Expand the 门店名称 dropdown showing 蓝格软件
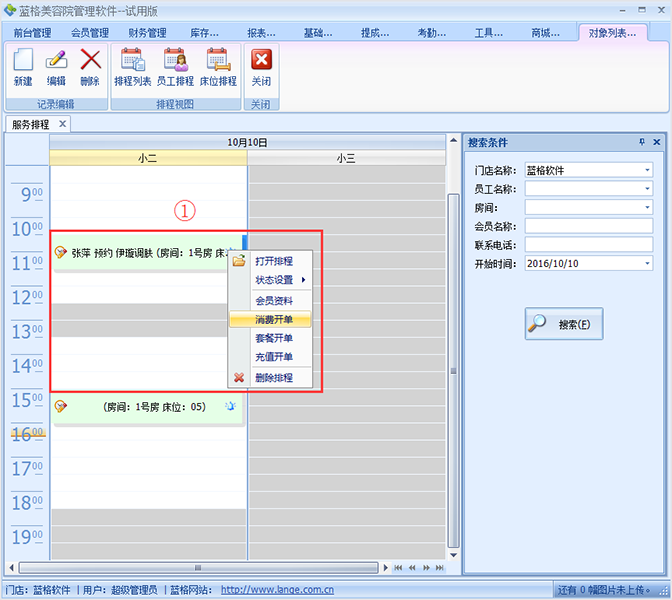The image size is (672, 600). click(647, 170)
